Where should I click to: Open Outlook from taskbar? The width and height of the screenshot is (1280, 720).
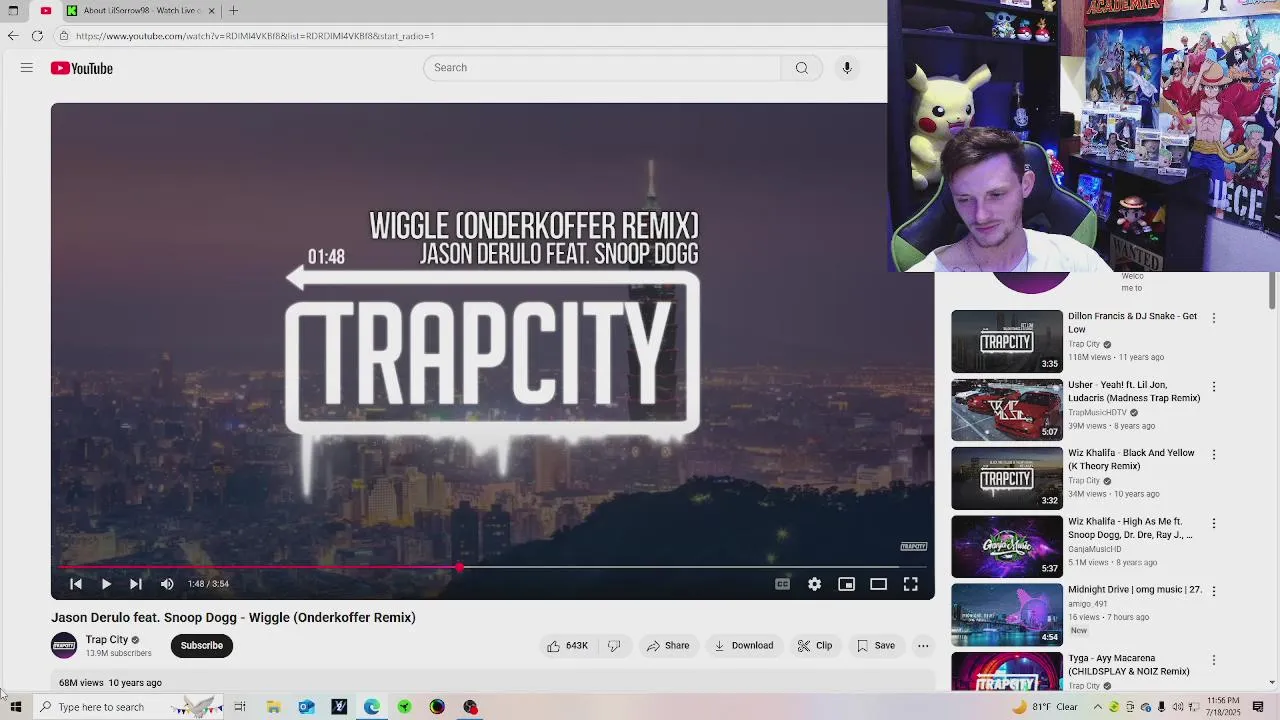[306, 707]
